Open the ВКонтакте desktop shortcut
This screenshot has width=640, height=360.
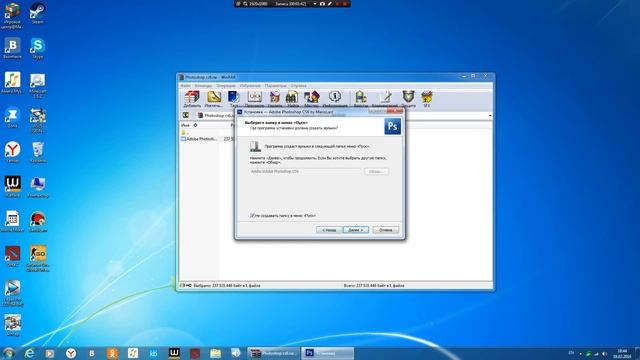[12, 48]
